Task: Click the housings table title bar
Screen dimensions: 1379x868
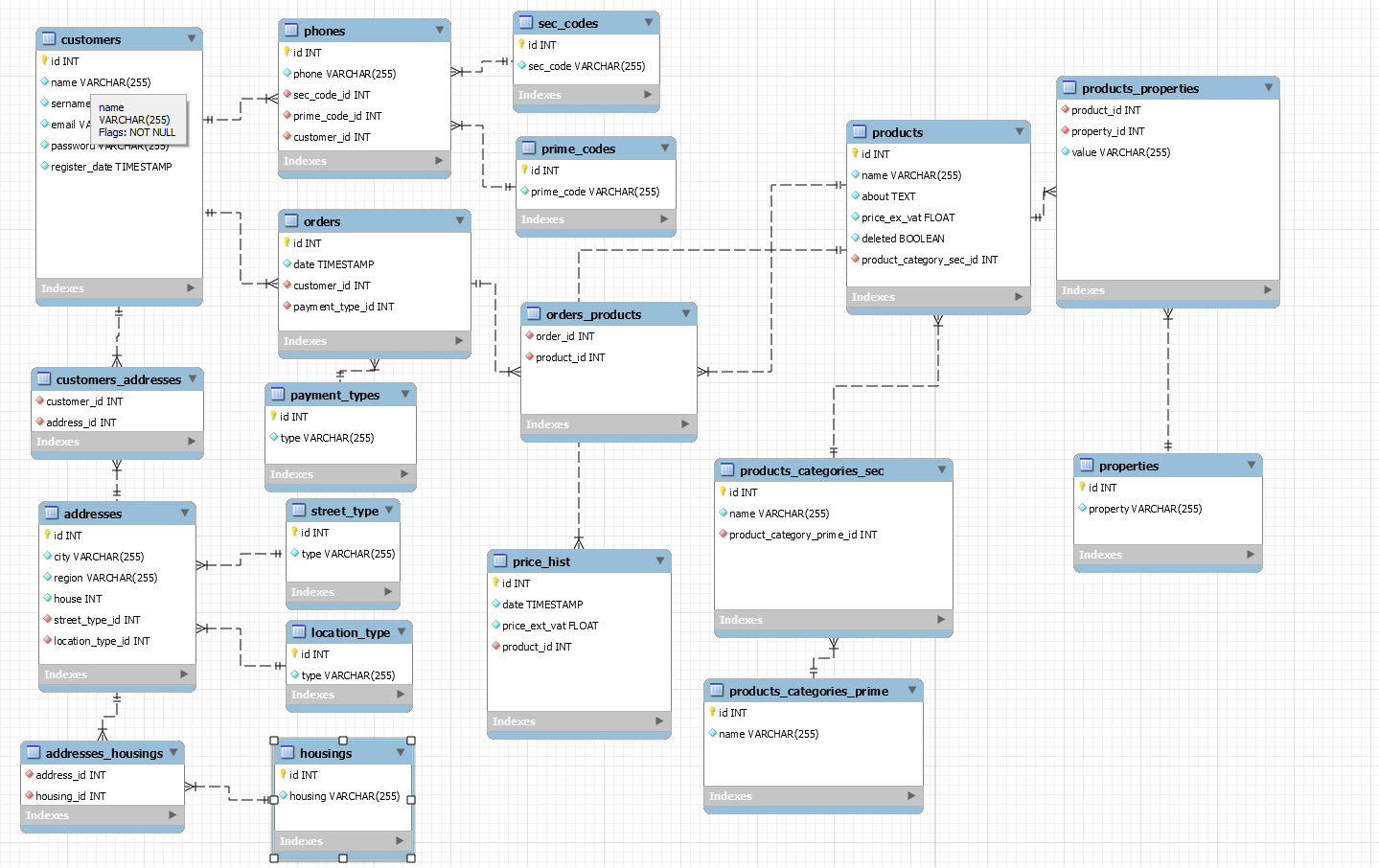Action: [343, 753]
